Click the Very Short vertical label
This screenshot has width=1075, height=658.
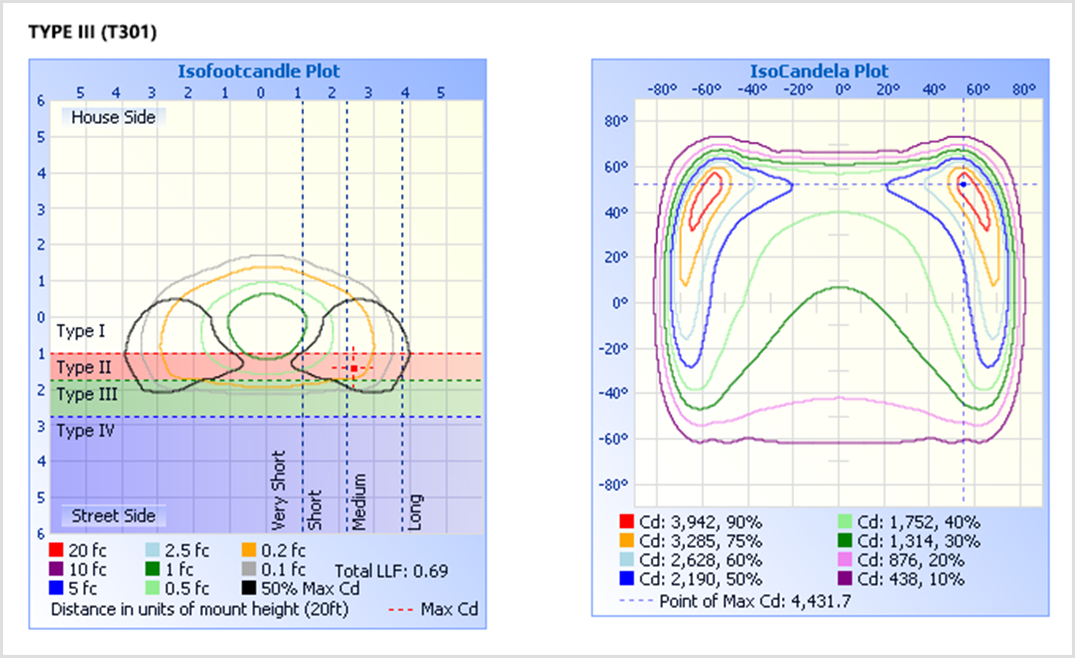click(x=279, y=490)
